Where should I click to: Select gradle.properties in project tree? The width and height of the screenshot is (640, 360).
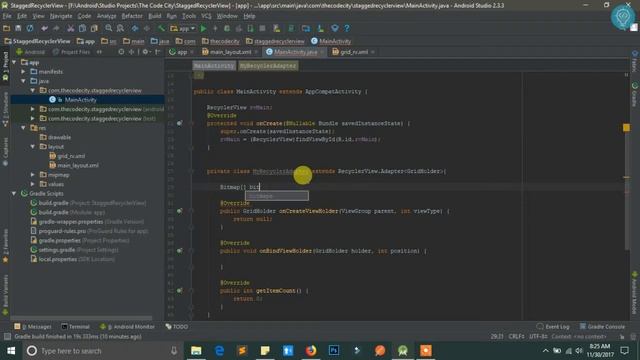[59, 240]
